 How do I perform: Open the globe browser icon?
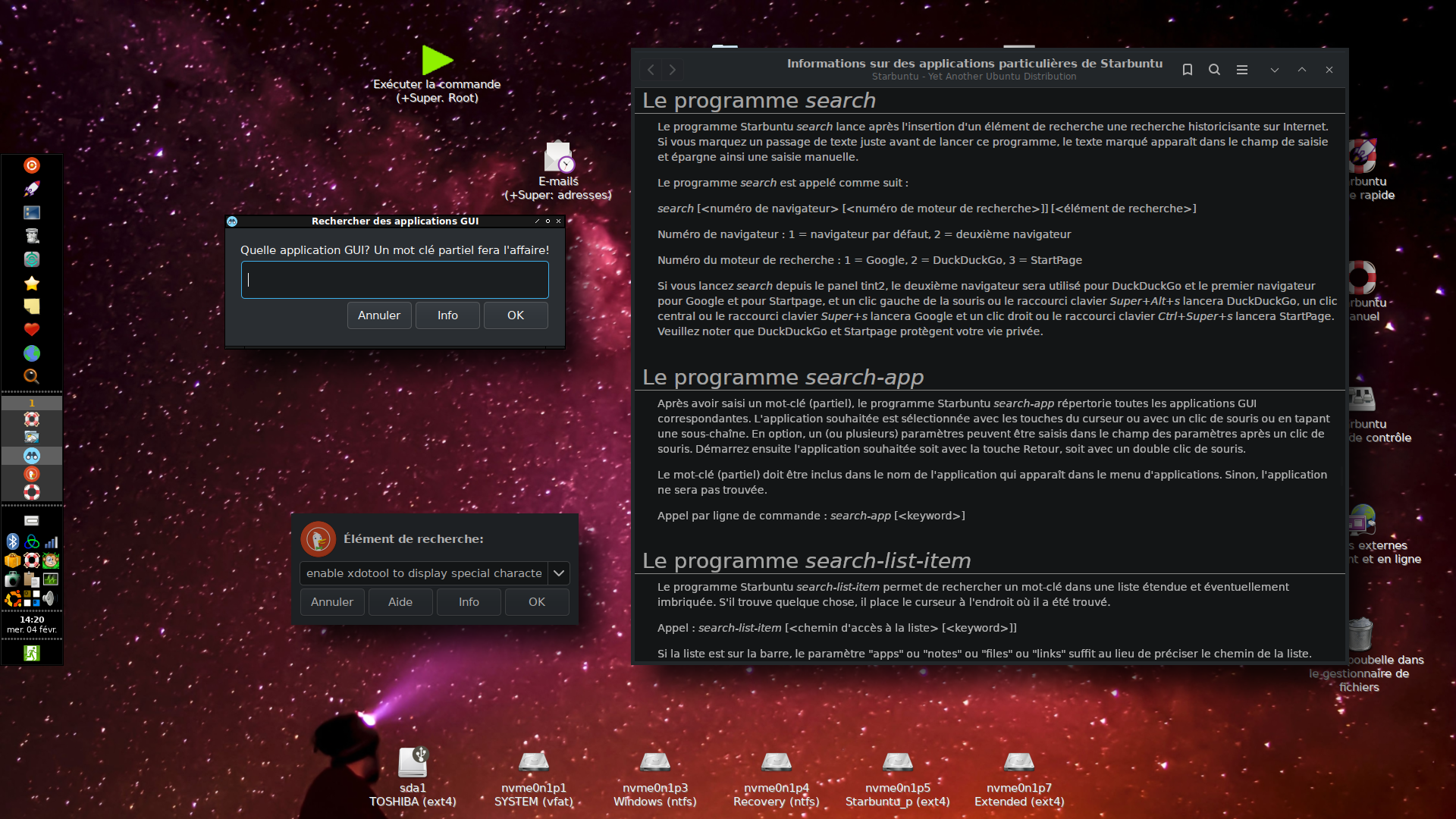[x=32, y=353]
